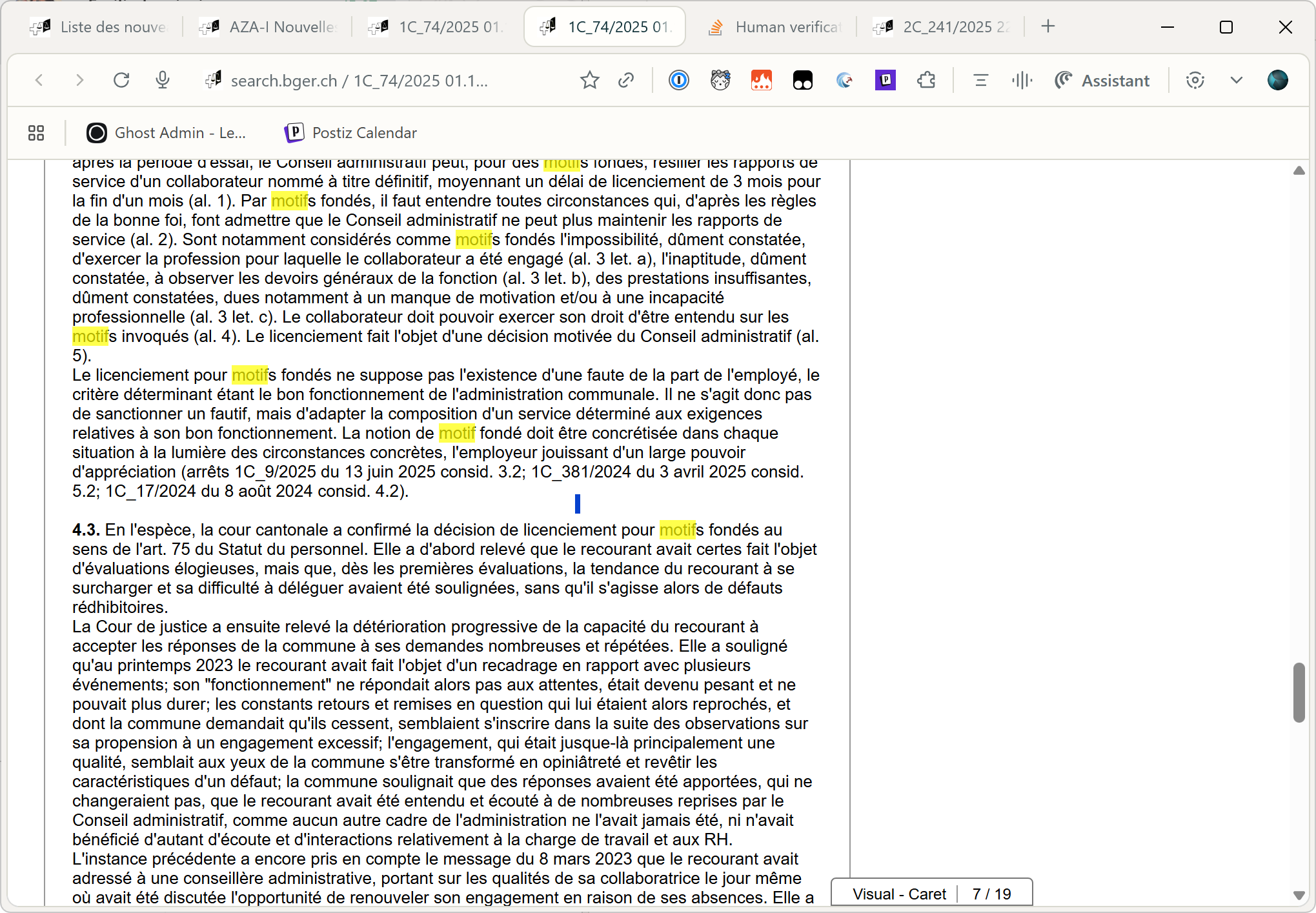Switch to the 2C_241/2025 tab
Viewport: 1316px width, 913px height.
(x=943, y=27)
